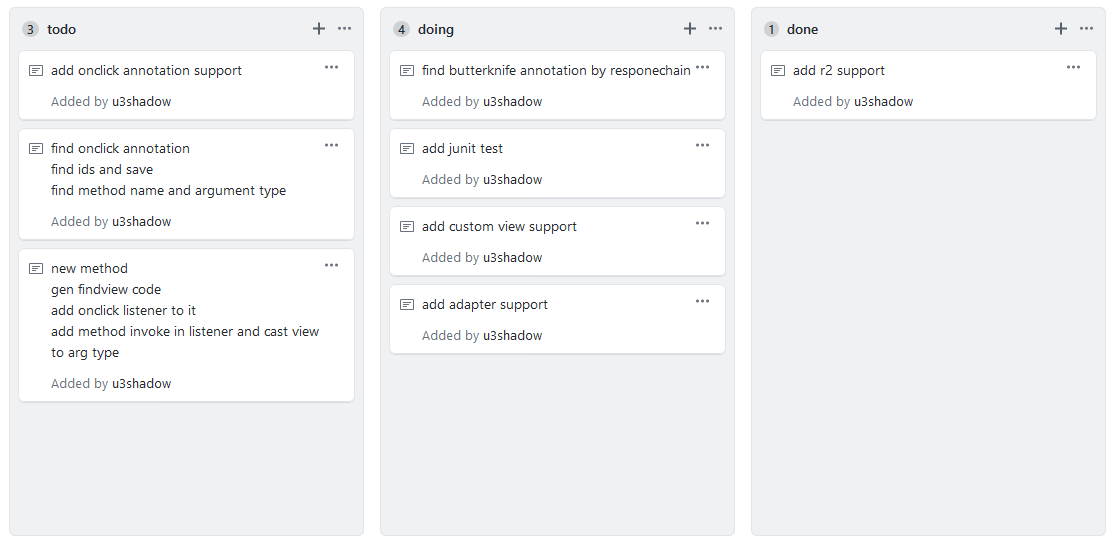This screenshot has height=548, width=1115.
Task: Add a new card to doing column
Action: pyautogui.click(x=690, y=29)
